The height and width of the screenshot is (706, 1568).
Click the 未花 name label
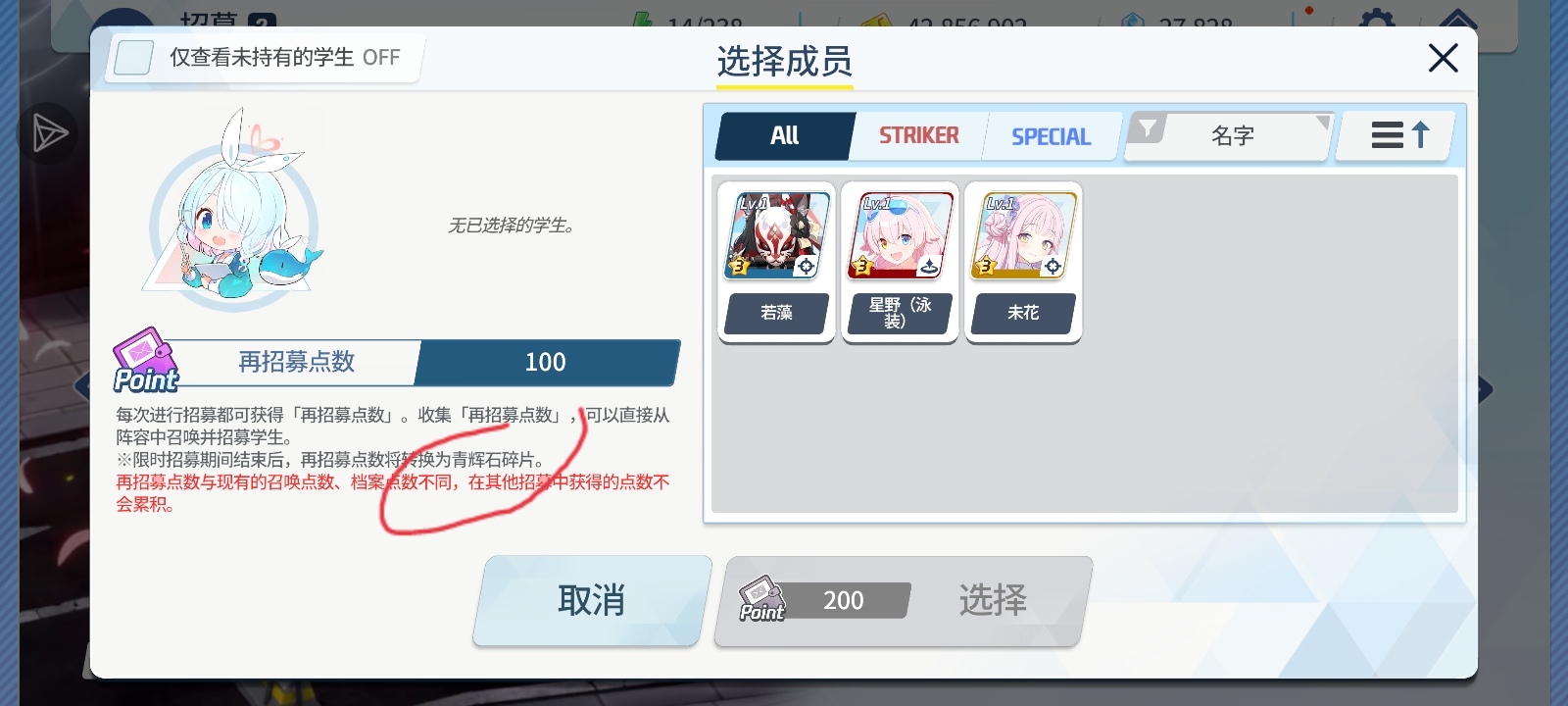pos(1023,313)
